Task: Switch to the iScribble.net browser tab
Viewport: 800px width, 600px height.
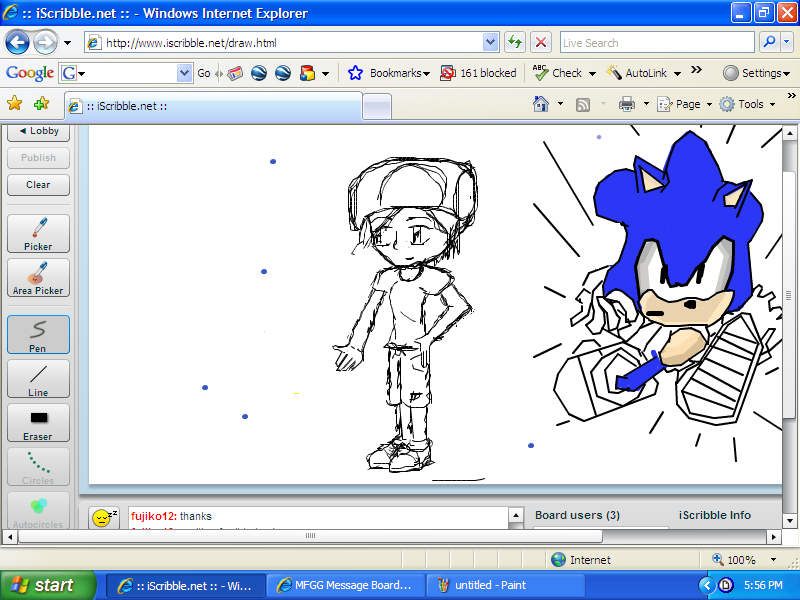Action: 212,106
